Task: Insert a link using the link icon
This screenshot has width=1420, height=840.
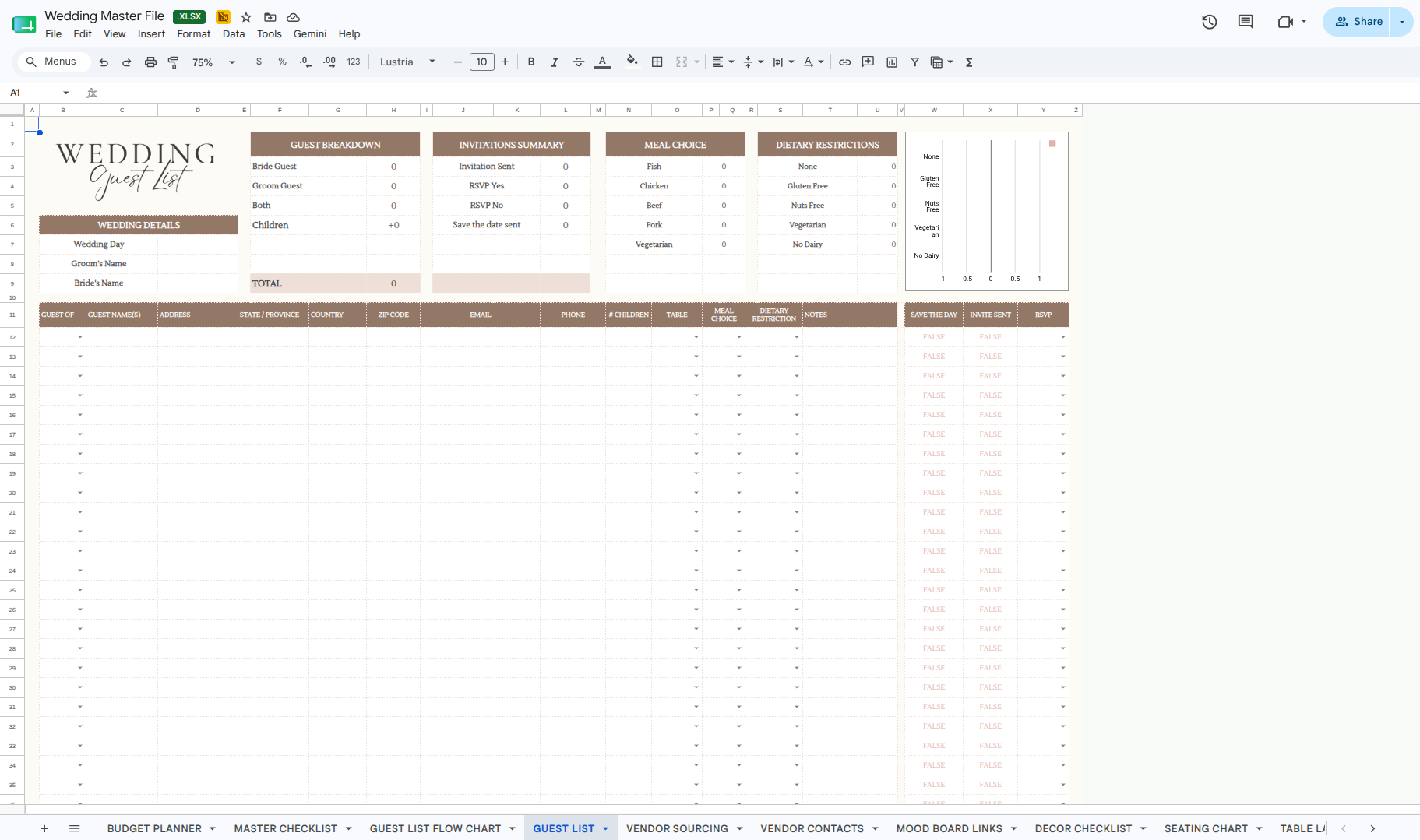Action: pyautogui.click(x=844, y=62)
